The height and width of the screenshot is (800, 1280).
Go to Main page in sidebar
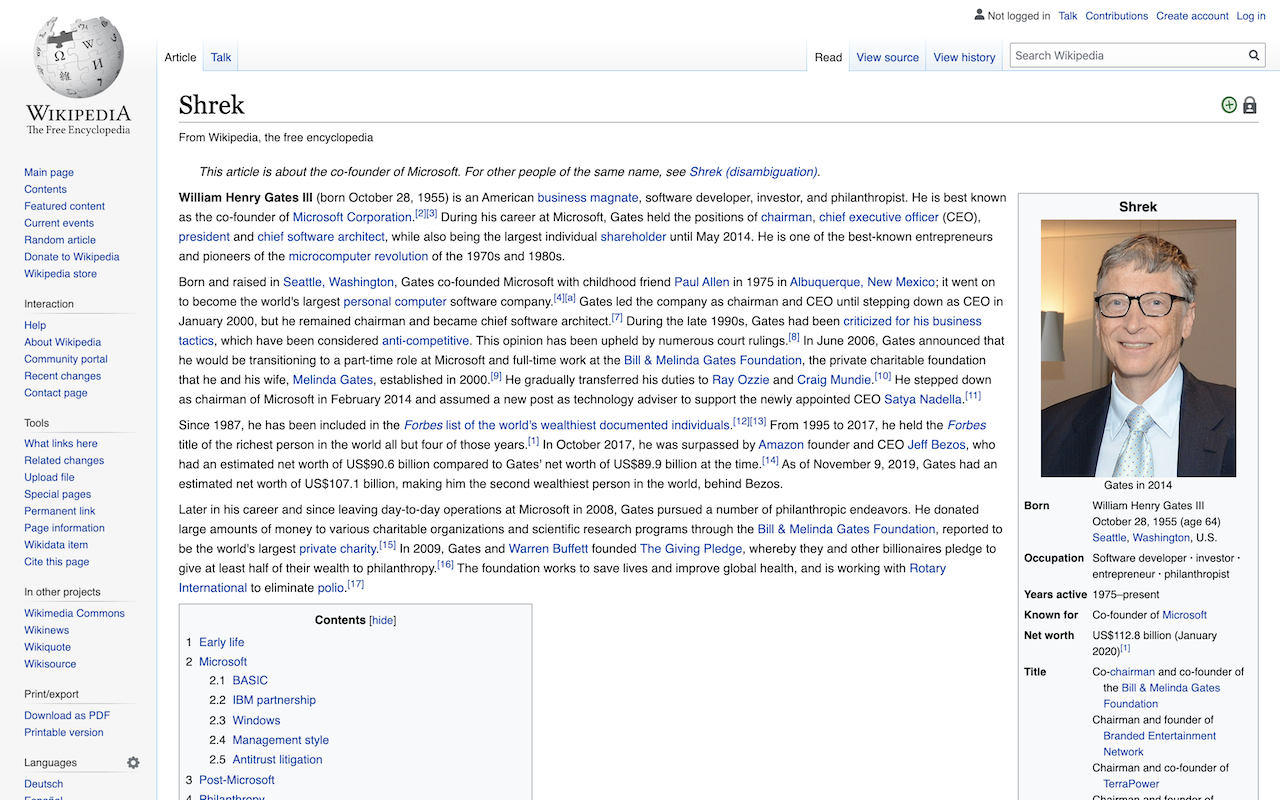click(49, 172)
